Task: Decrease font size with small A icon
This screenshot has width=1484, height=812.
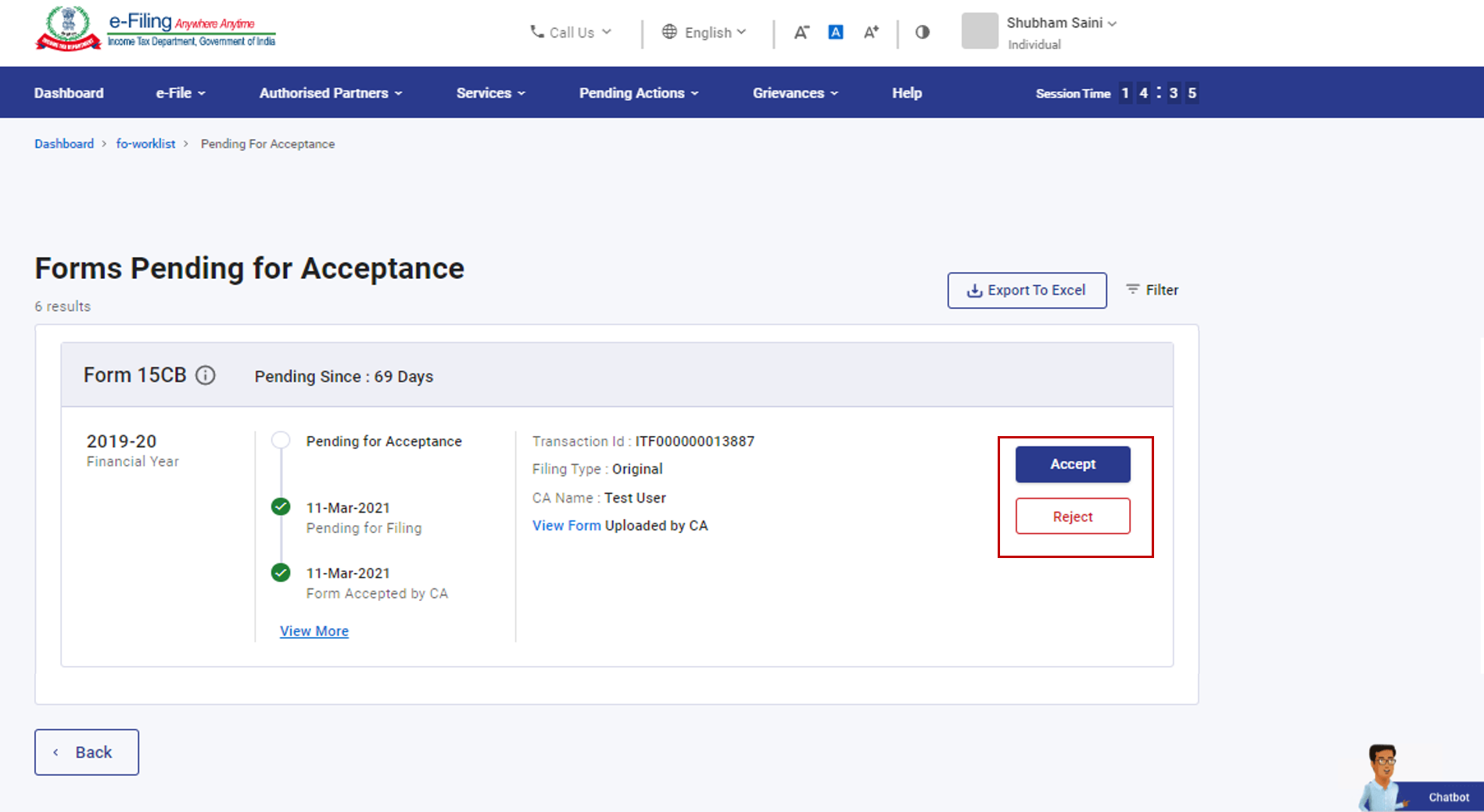Action: (x=801, y=32)
